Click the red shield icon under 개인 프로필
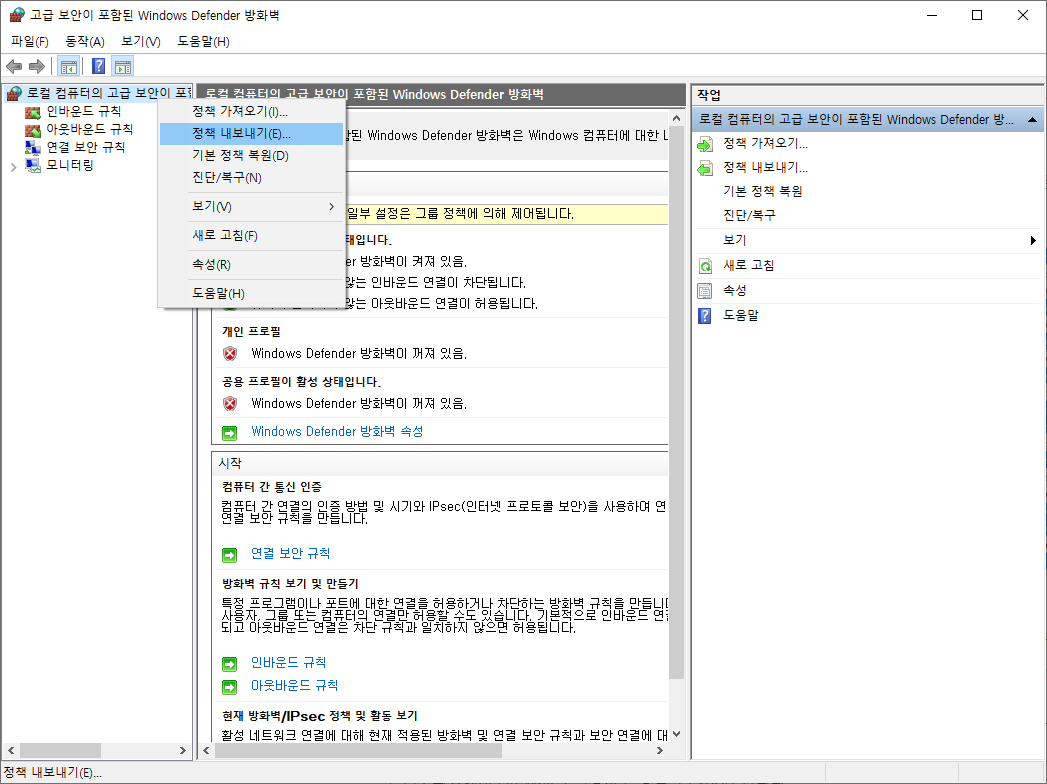The width and height of the screenshot is (1047, 784). [230, 354]
